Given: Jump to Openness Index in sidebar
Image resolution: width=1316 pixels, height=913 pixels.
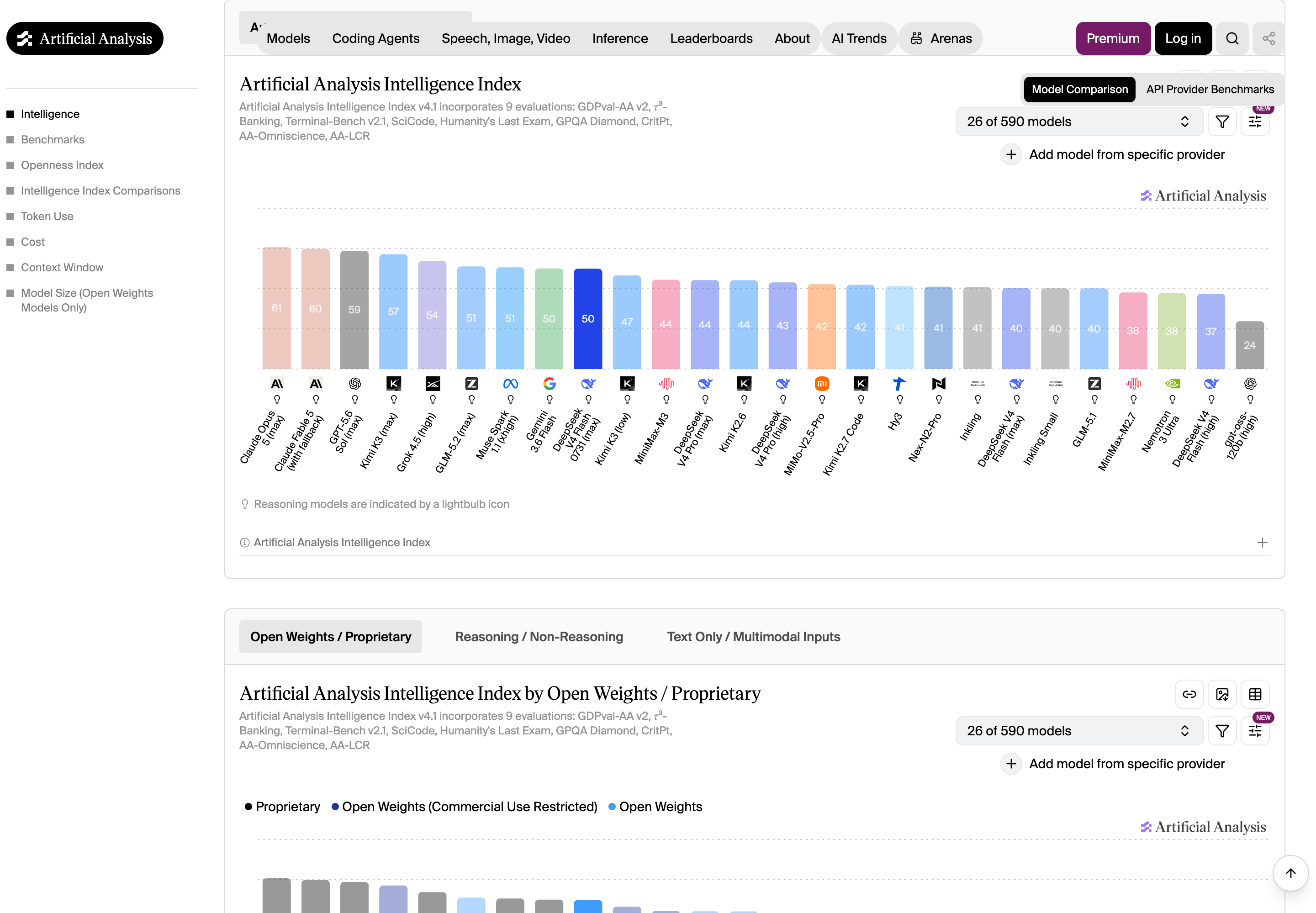Looking at the screenshot, I should 63,165.
